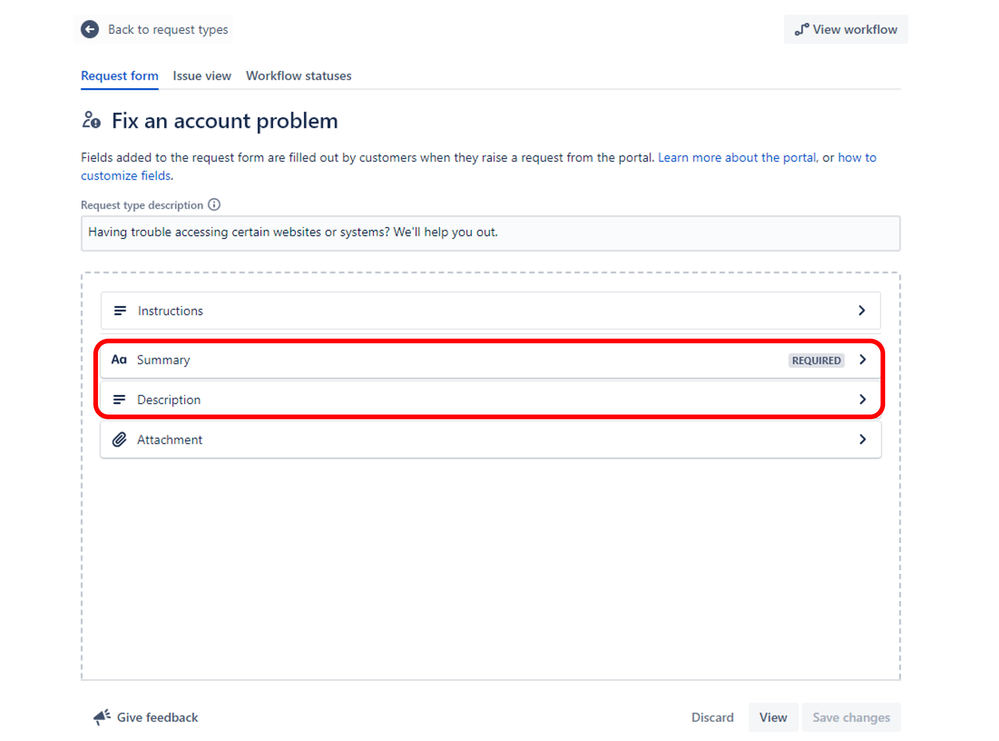This screenshot has height=741, width=999.
Task: Click the Request type description label
Action: click(x=142, y=205)
